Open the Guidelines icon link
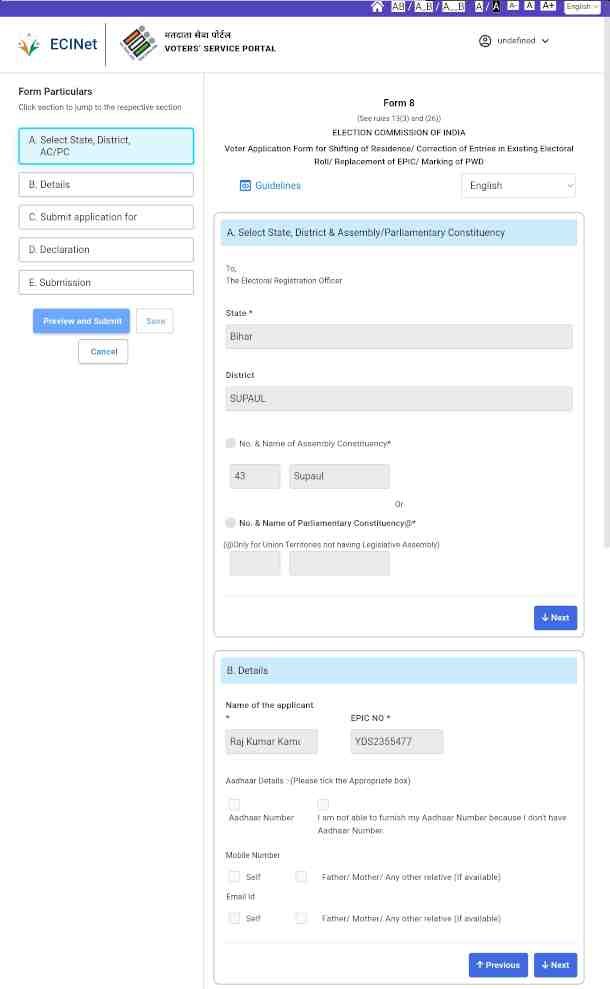Viewport: 610px width, 989px height. [243, 185]
